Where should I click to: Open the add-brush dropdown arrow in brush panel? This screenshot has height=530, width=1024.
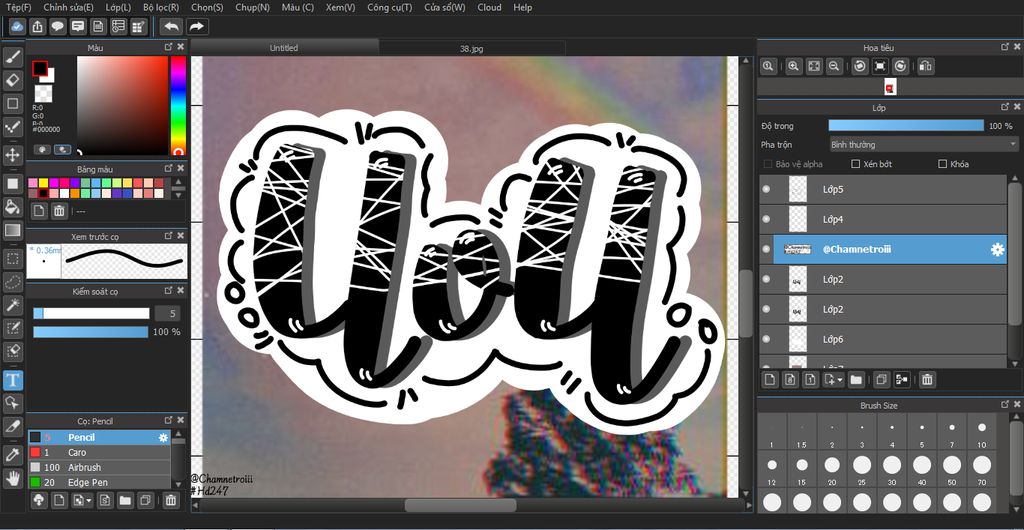pos(89,501)
